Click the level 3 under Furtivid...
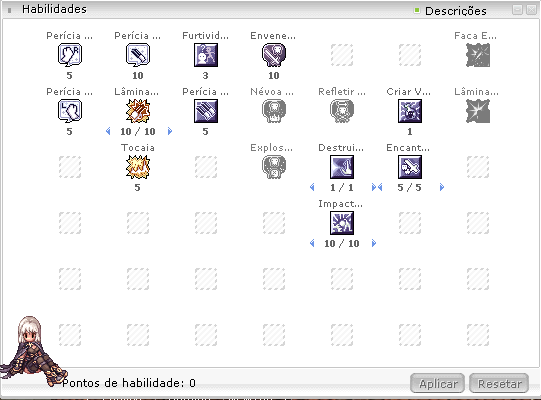 (x=206, y=76)
